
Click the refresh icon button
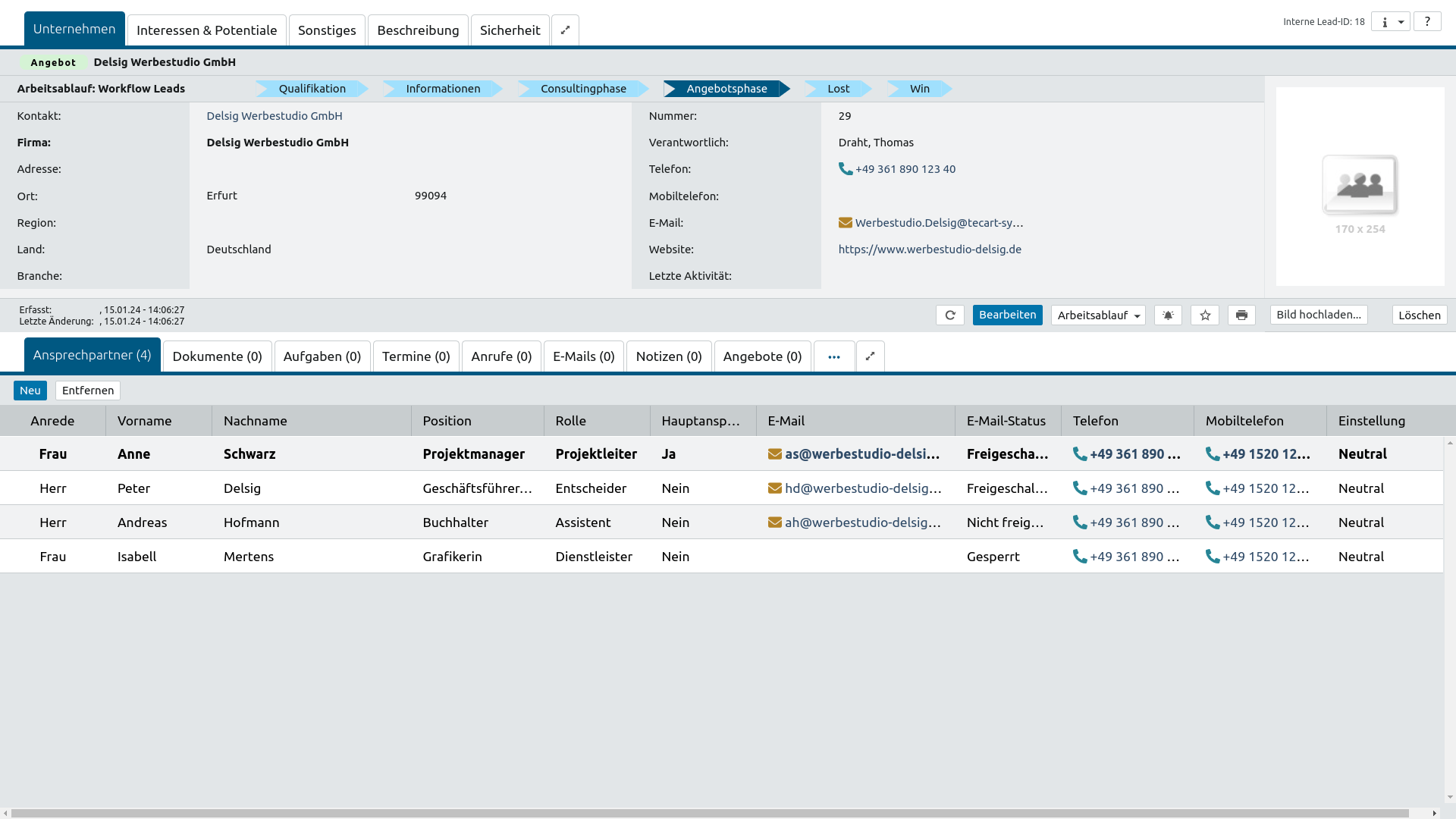tap(949, 315)
